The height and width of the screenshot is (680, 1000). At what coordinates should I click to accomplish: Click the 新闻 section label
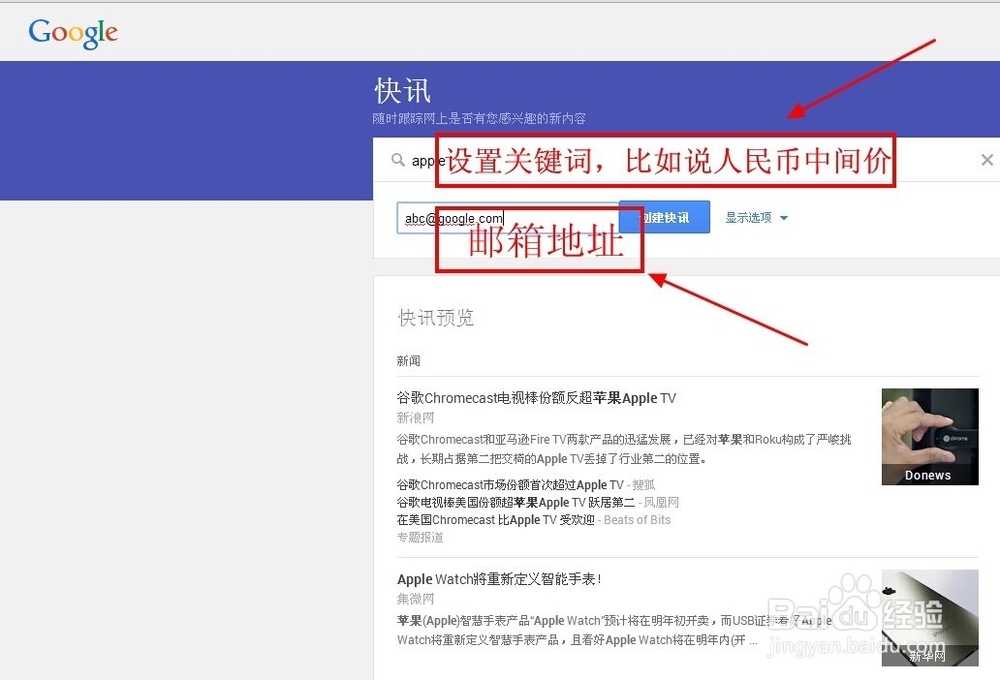point(408,361)
